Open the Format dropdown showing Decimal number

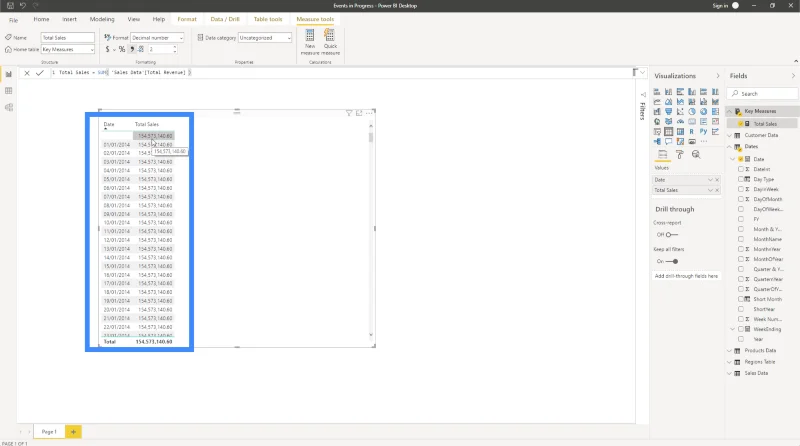coord(157,38)
